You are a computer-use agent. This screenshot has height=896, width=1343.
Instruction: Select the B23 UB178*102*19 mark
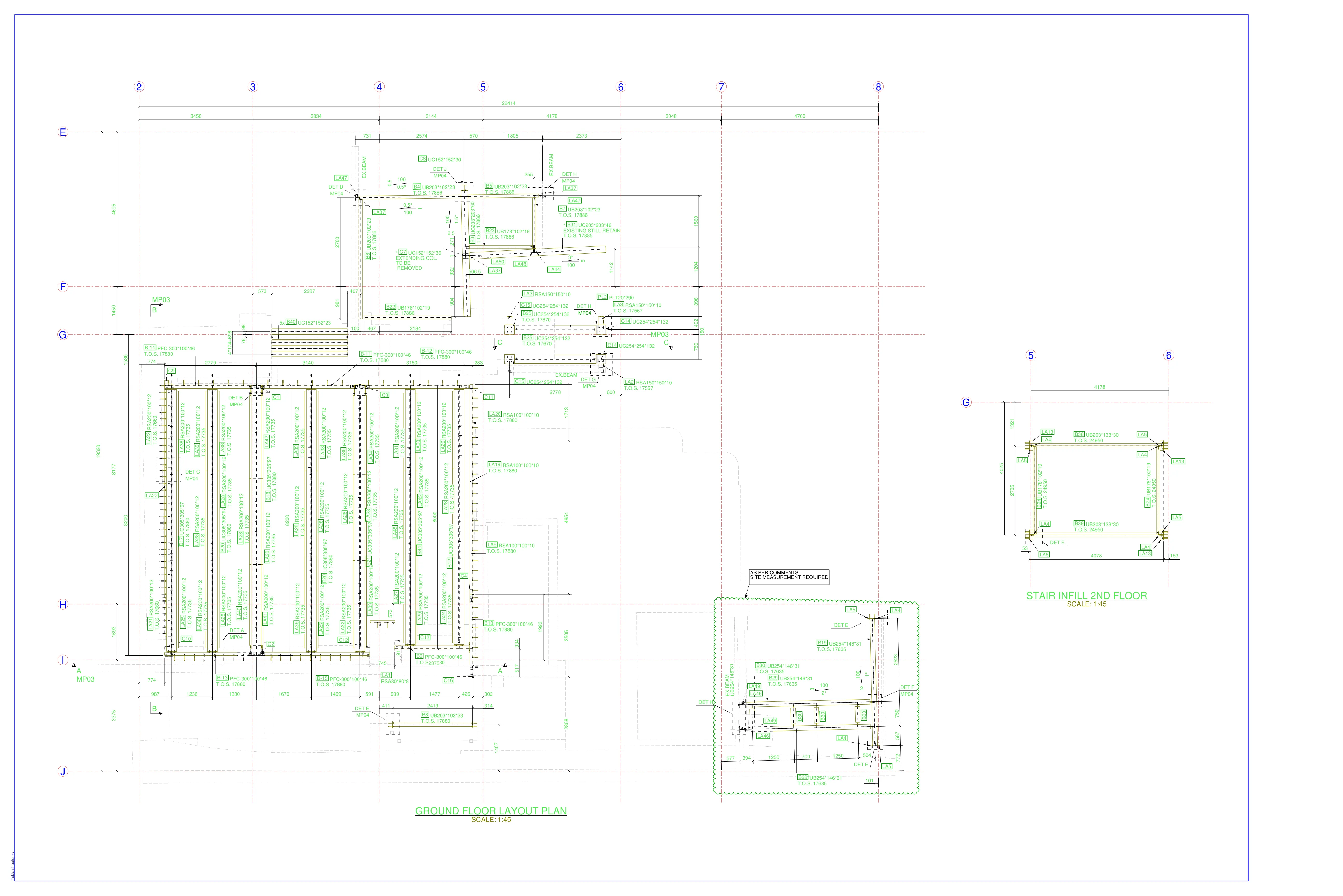(x=507, y=231)
